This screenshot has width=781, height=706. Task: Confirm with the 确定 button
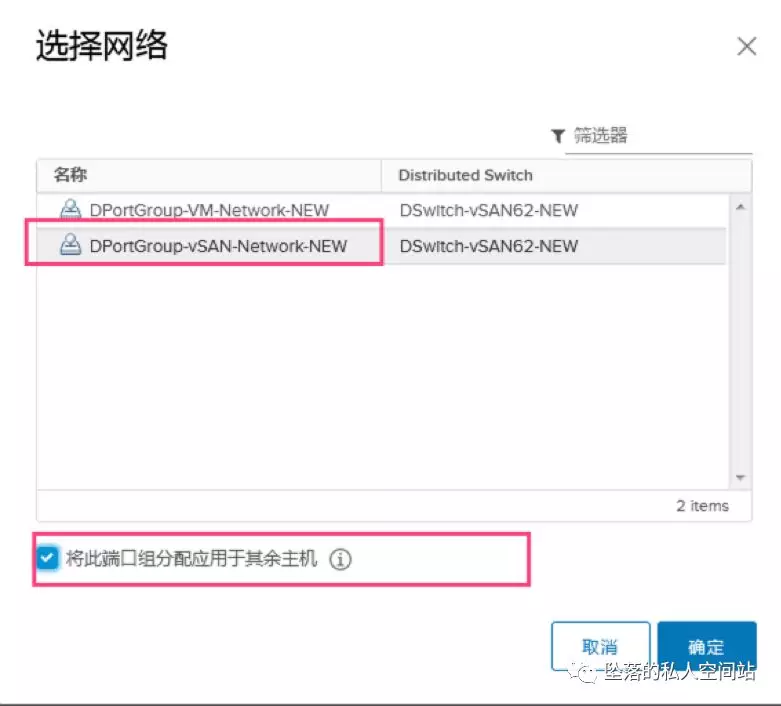pyautogui.click(x=707, y=646)
